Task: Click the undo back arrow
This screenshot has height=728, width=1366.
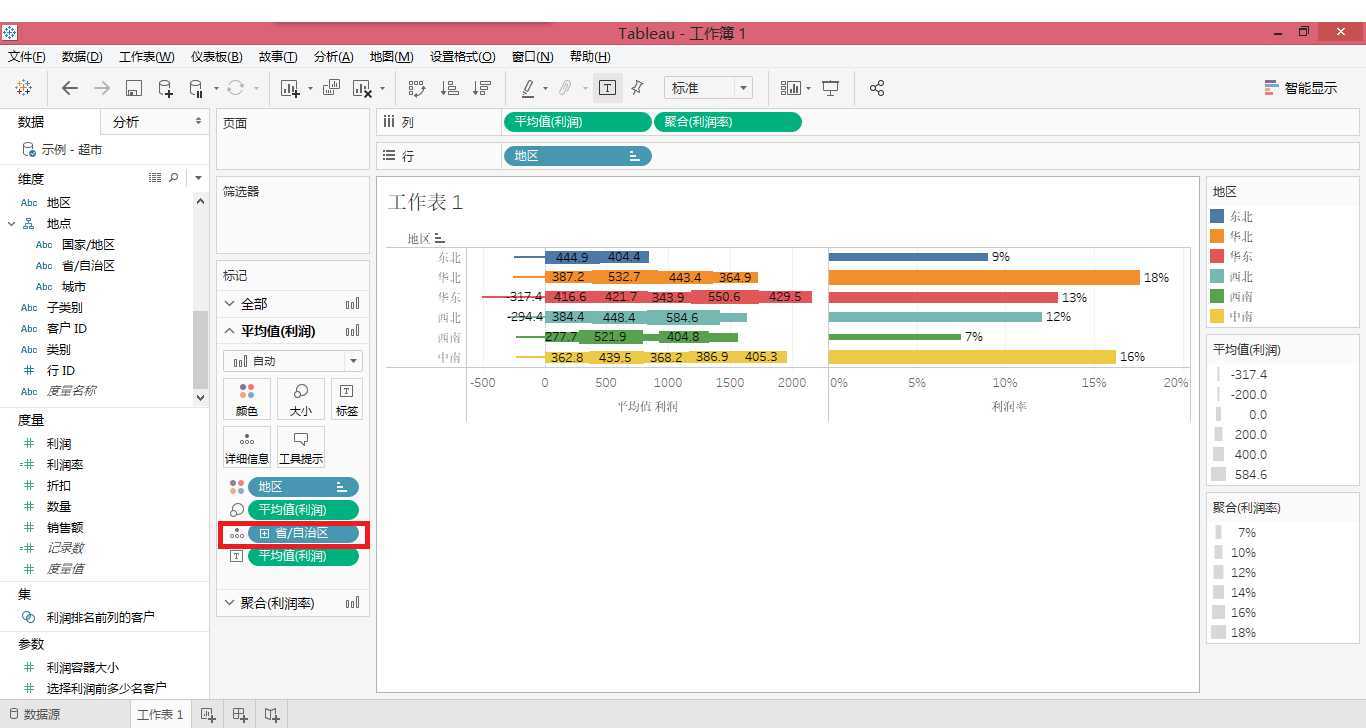Action: pos(69,88)
